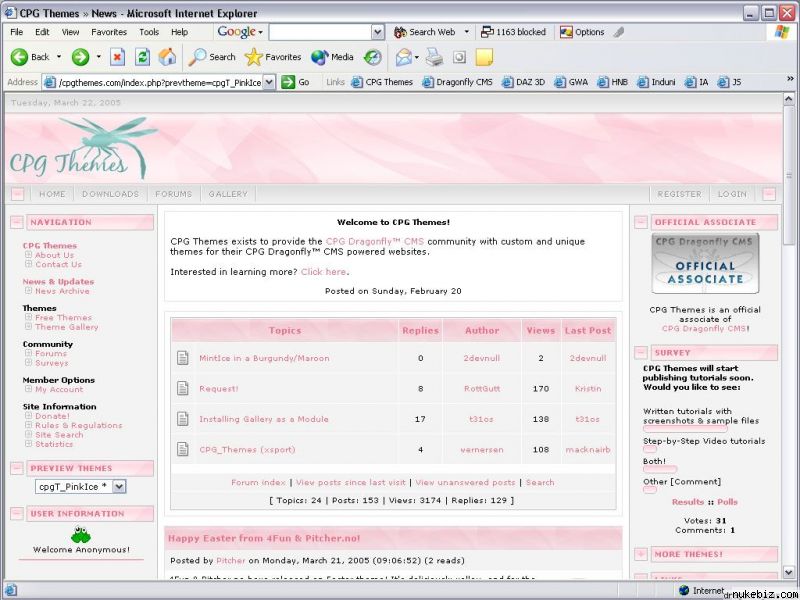Stop loading with the red X icon
This screenshot has height=600, width=800.
click(x=117, y=57)
